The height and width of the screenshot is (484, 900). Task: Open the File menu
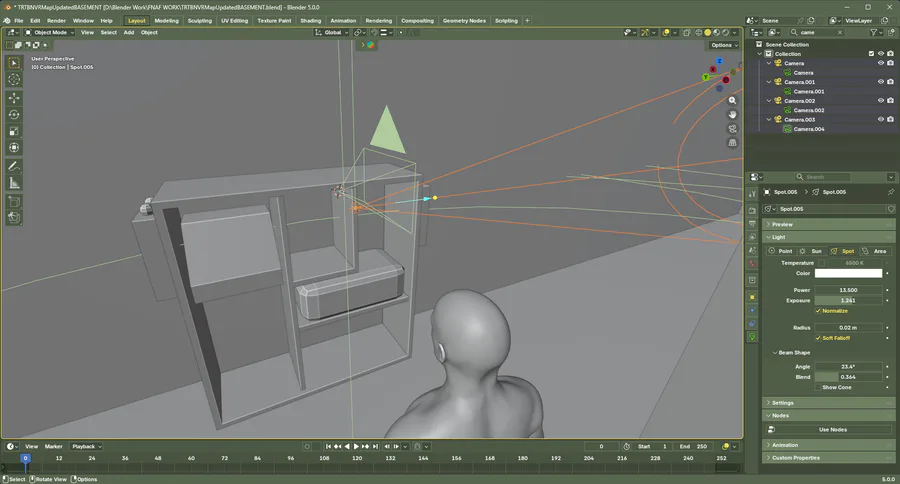pyautogui.click(x=18, y=21)
